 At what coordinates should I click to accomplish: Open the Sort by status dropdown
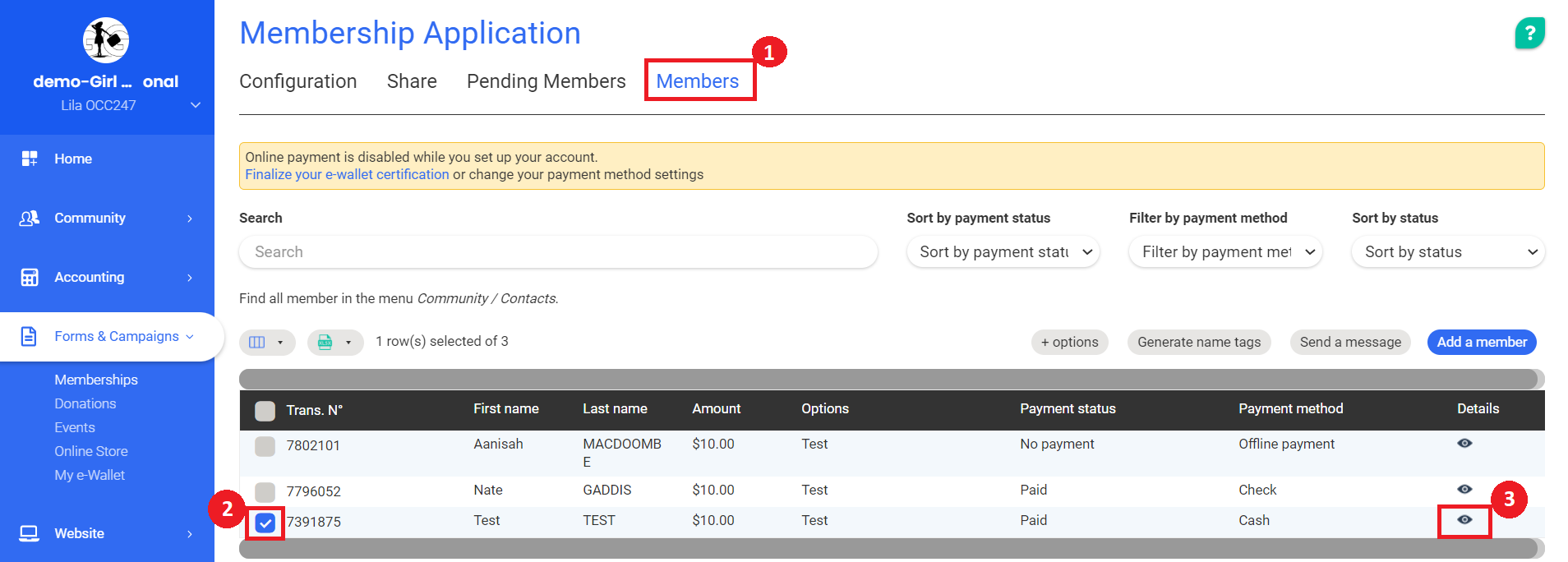pos(1448,252)
